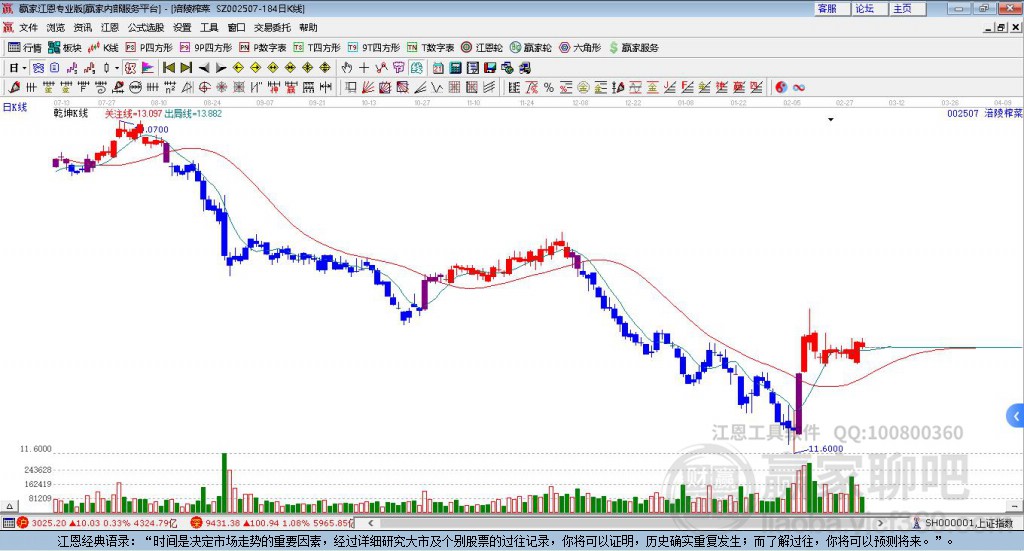
Task: Click the 出局线=13.882 indicator text
Action: tap(193, 114)
